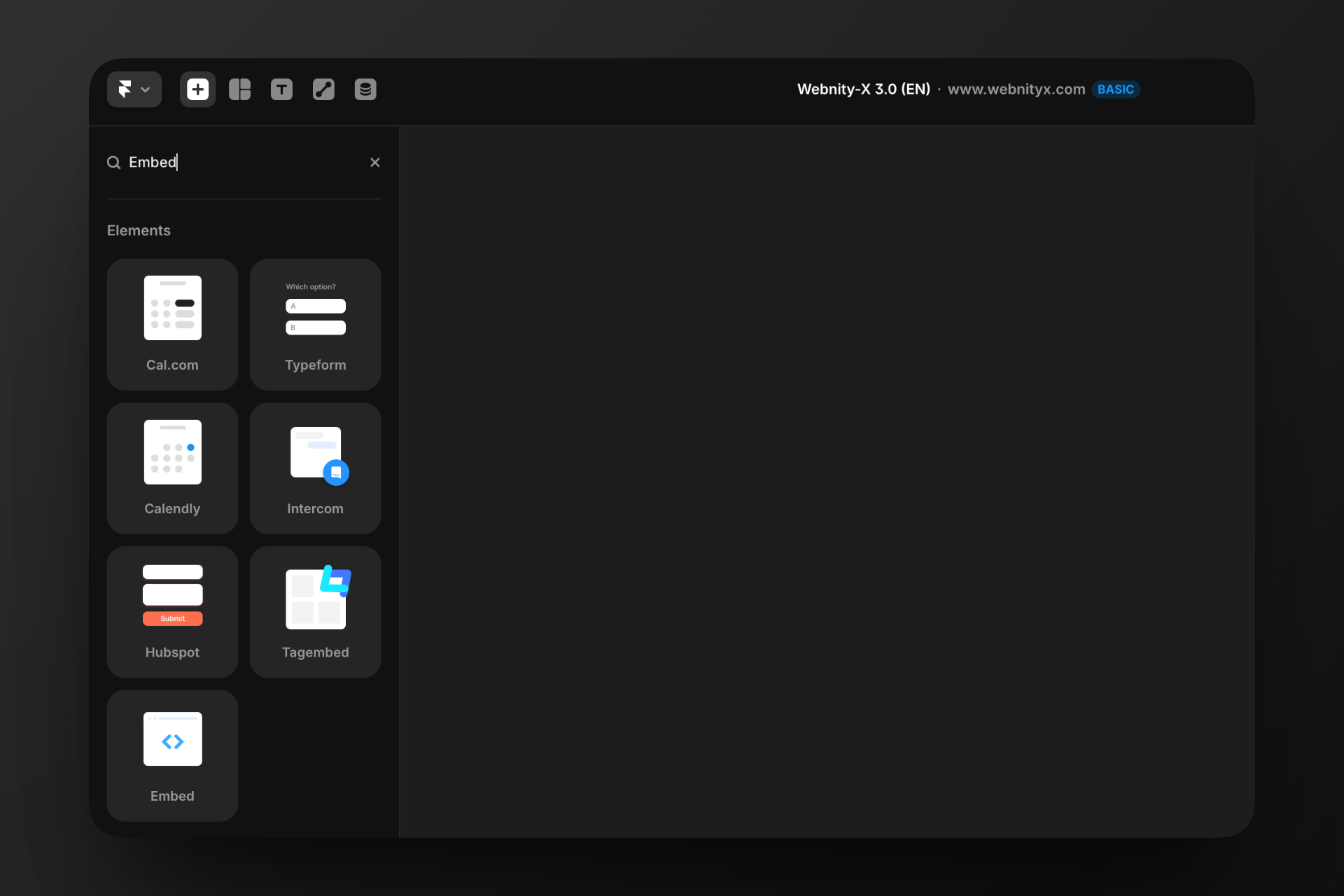This screenshot has height=896, width=1344.
Task: Insert the Cal.com element
Action: click(x=172, y=325)
